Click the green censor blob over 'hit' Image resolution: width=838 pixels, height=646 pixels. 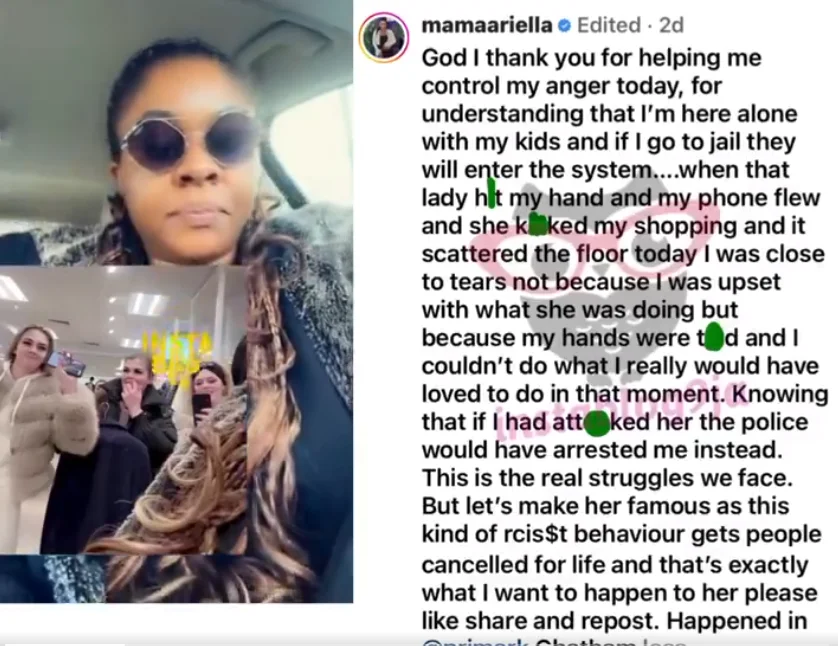pyautogui.click(x=491, y=193)
